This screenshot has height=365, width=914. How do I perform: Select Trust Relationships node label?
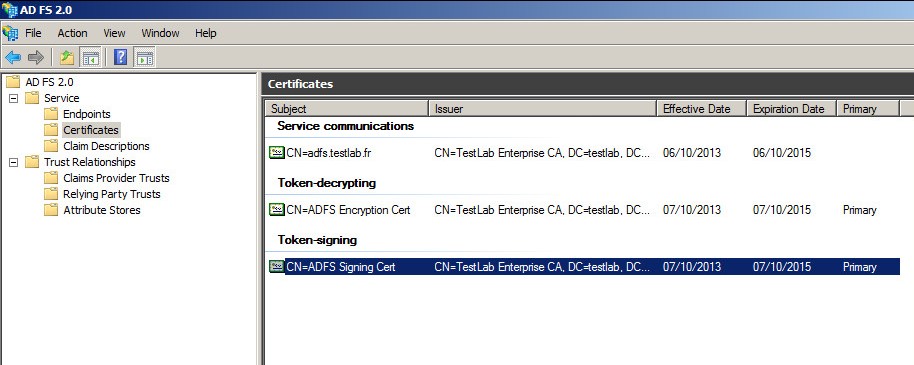pyautogui.click(x=90, y=162)
